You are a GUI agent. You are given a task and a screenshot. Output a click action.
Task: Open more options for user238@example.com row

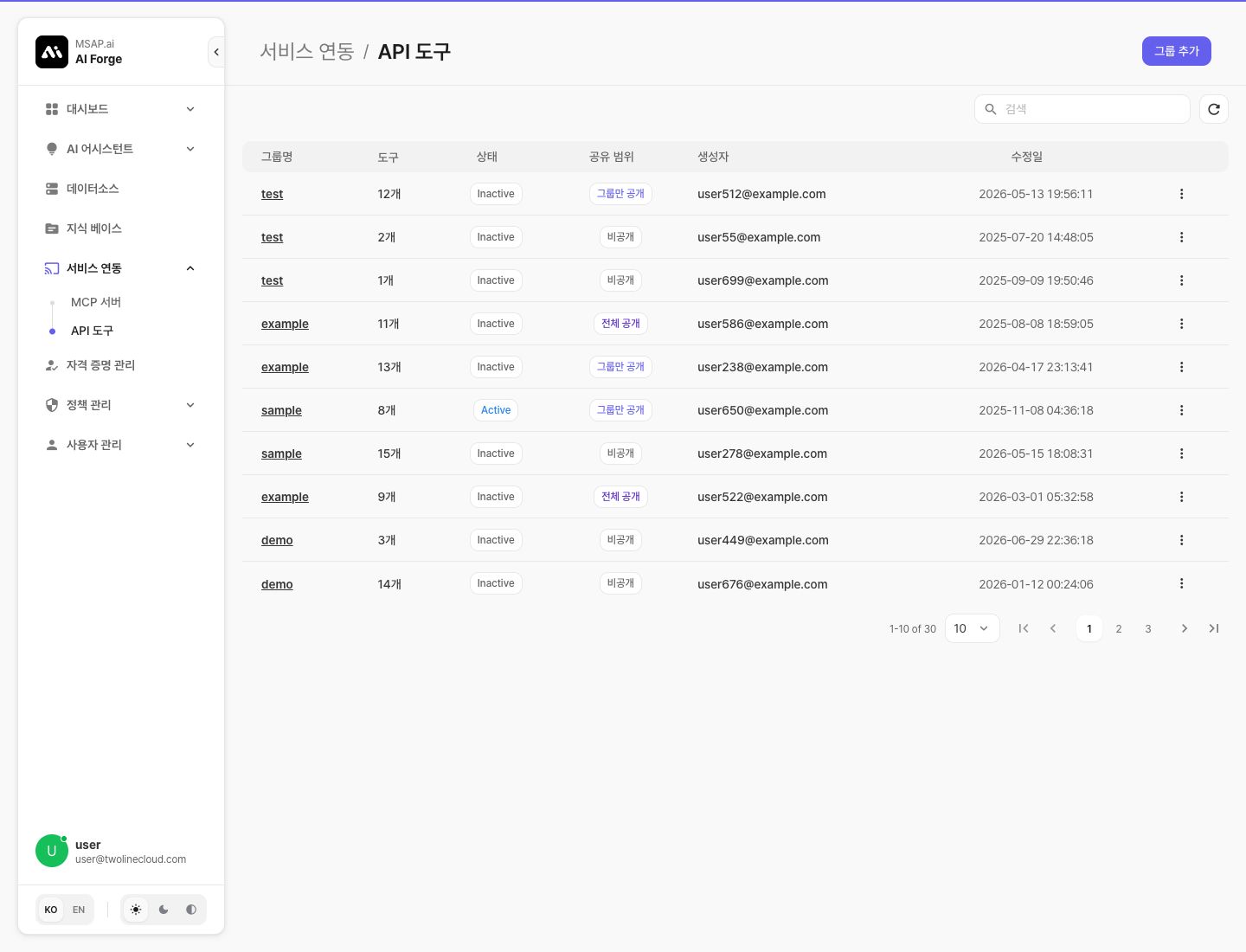[1181, 367]
